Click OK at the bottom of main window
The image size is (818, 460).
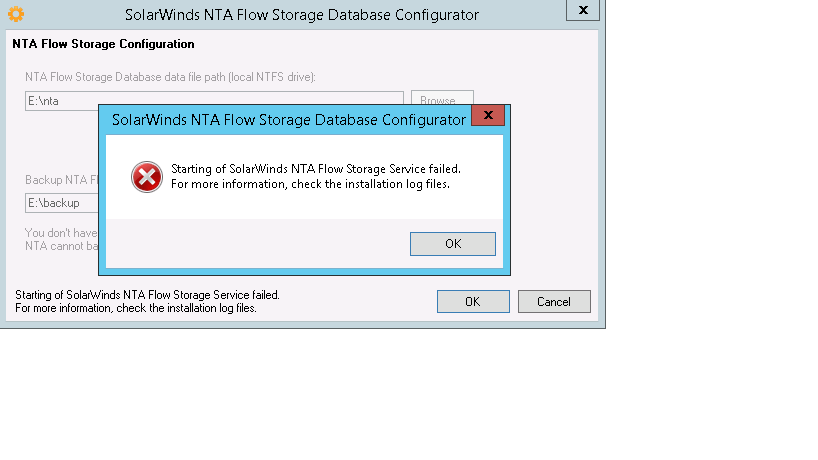(473, 301)
